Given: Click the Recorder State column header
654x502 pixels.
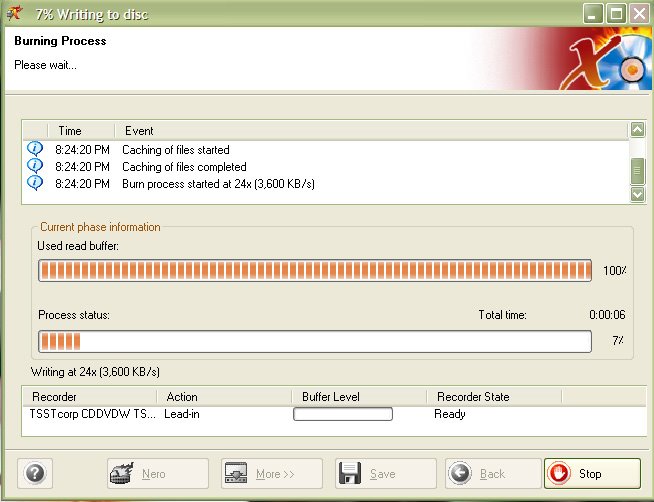Looking at the screenshot, I should click(x=494, y=397).
